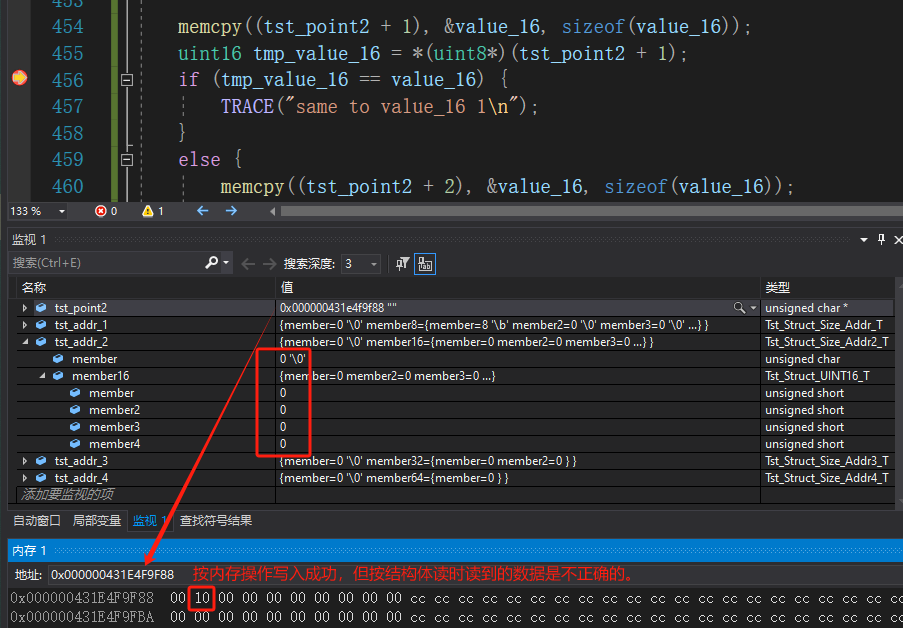
Task: Click the cube icon beside tst_addr_4
Action: pyautogui.click(x=41, y=478)
